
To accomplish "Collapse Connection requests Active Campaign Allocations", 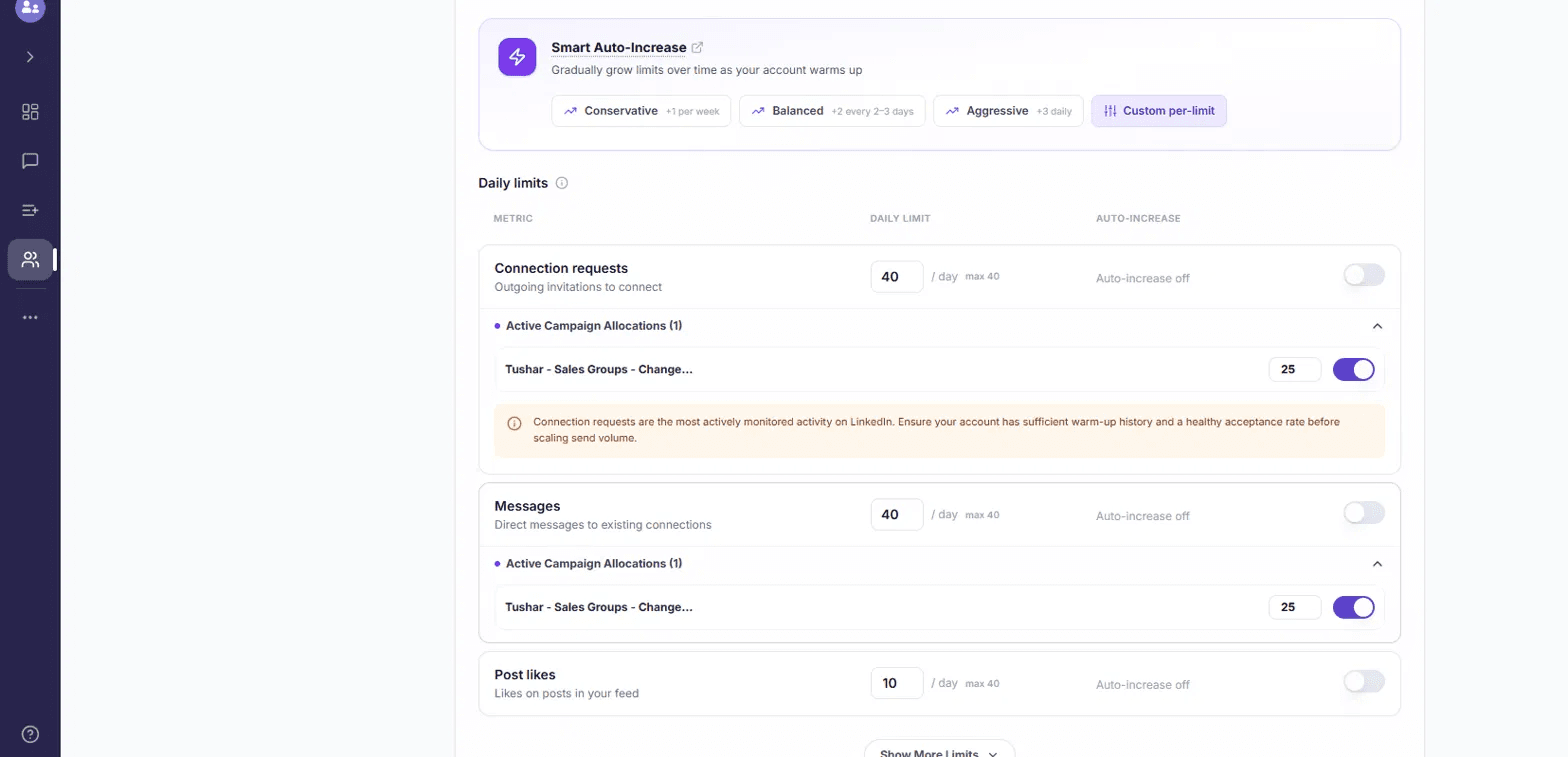I will (x=1377, y=326).
